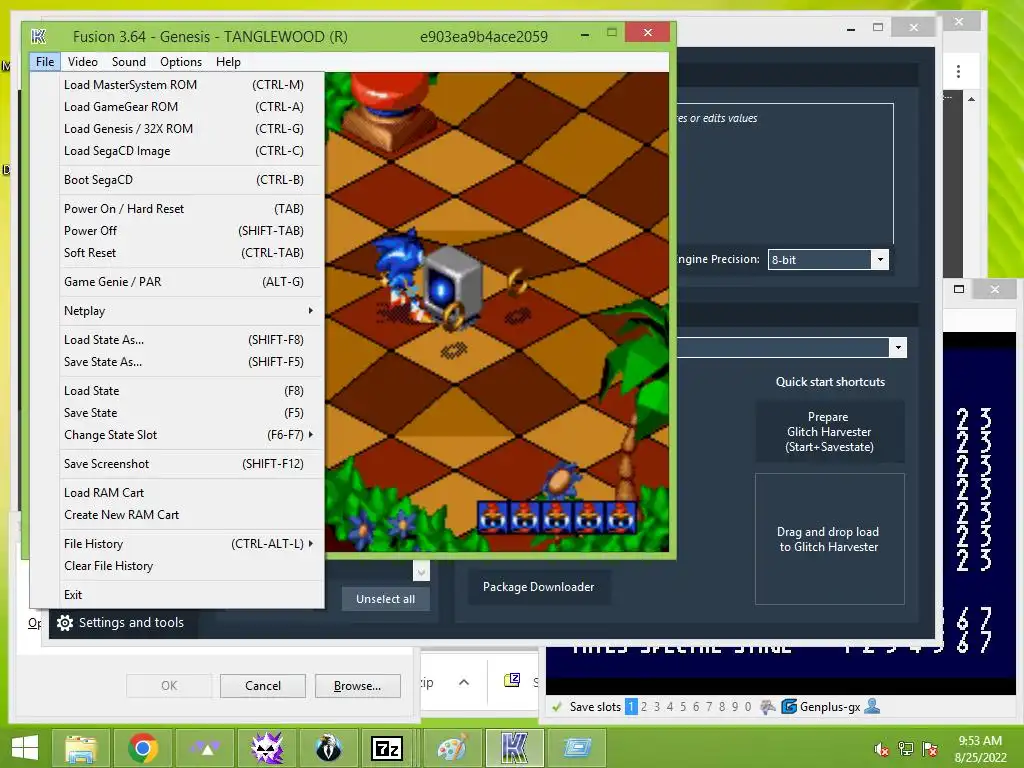Click the Genplus-gx core icon

click(x=789, y=707)
